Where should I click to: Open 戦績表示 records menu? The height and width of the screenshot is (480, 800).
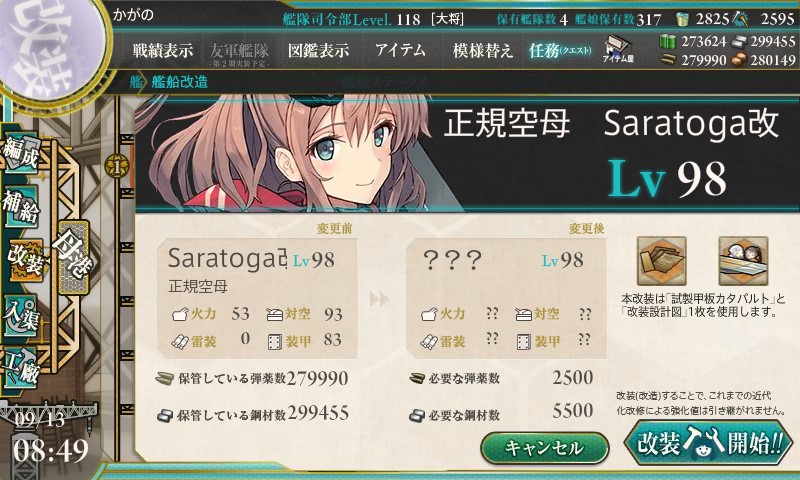pos(163,50)
